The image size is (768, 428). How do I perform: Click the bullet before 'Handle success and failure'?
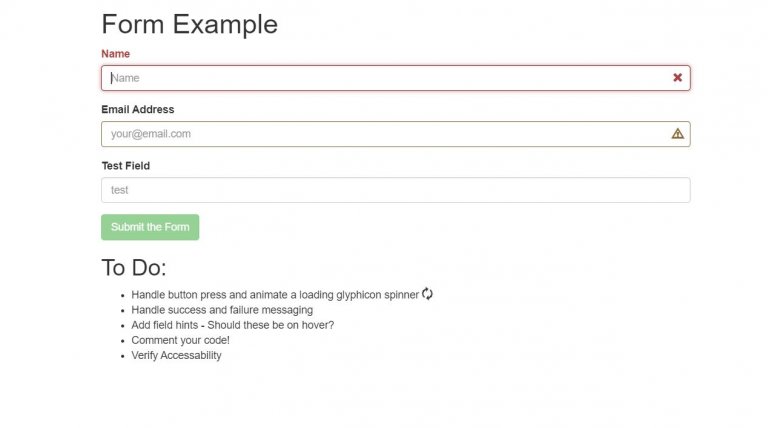[x=123, y=311]
